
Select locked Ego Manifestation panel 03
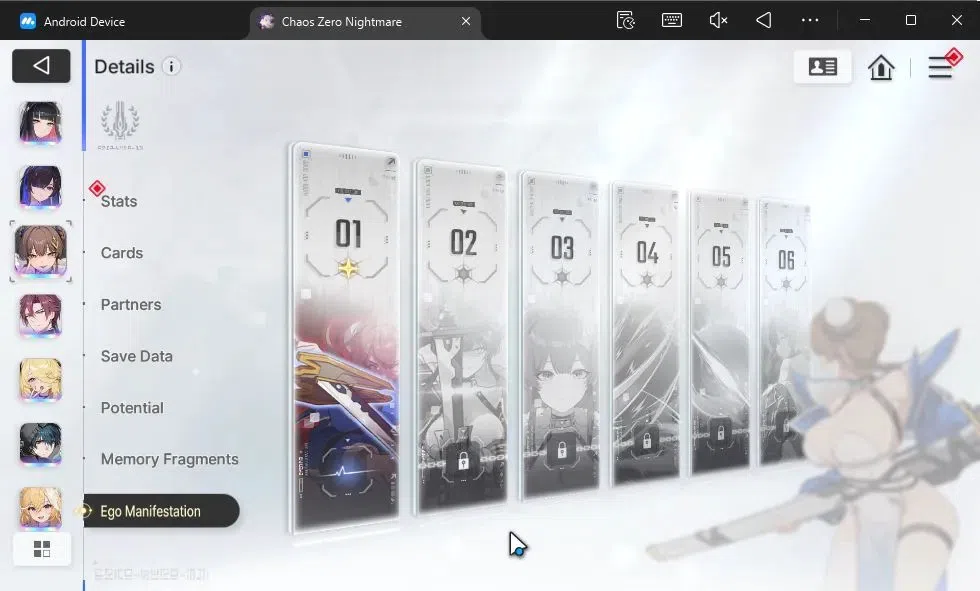pyautogui.click(x=561, y=334)
